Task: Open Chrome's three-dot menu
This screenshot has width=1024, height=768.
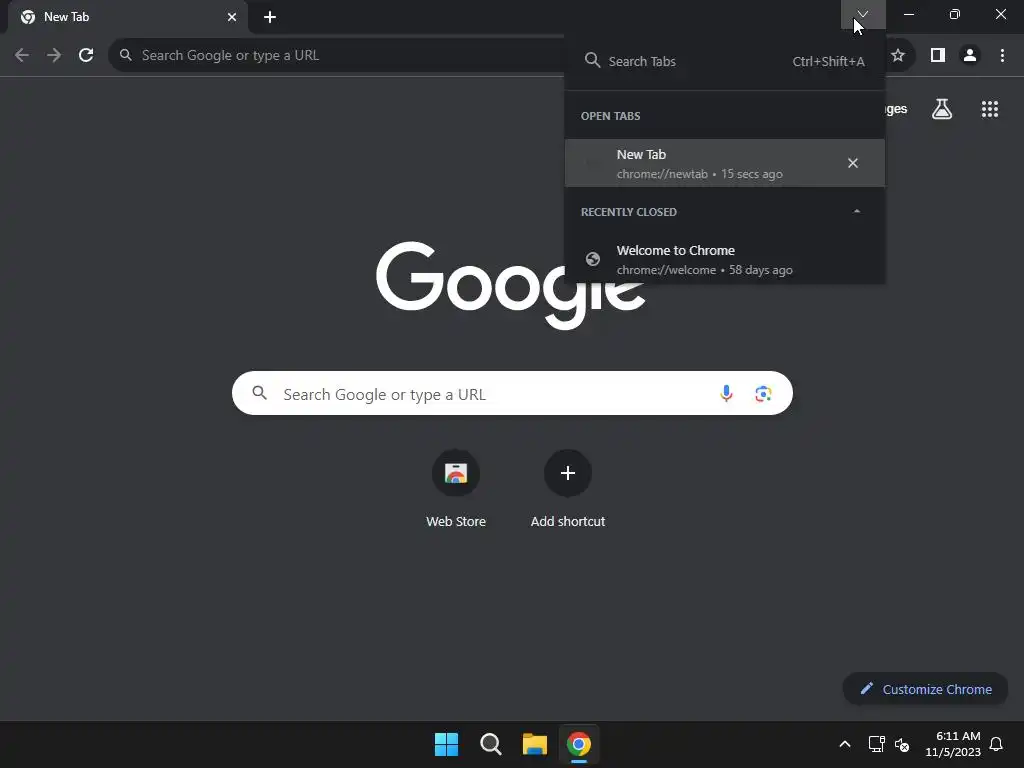Action: point(1002,56)
